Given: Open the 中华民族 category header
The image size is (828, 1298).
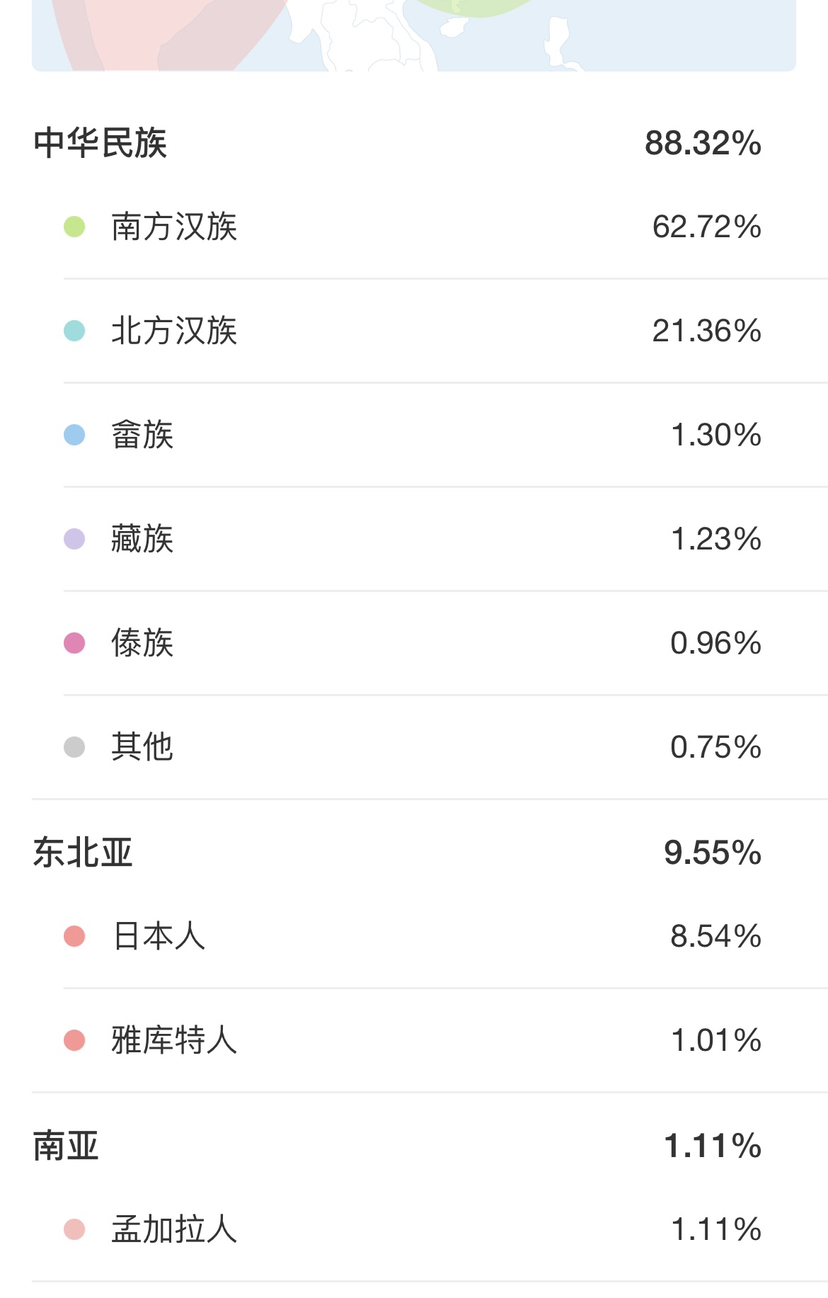Looking at the screenshot, I should tap(414, 143).
